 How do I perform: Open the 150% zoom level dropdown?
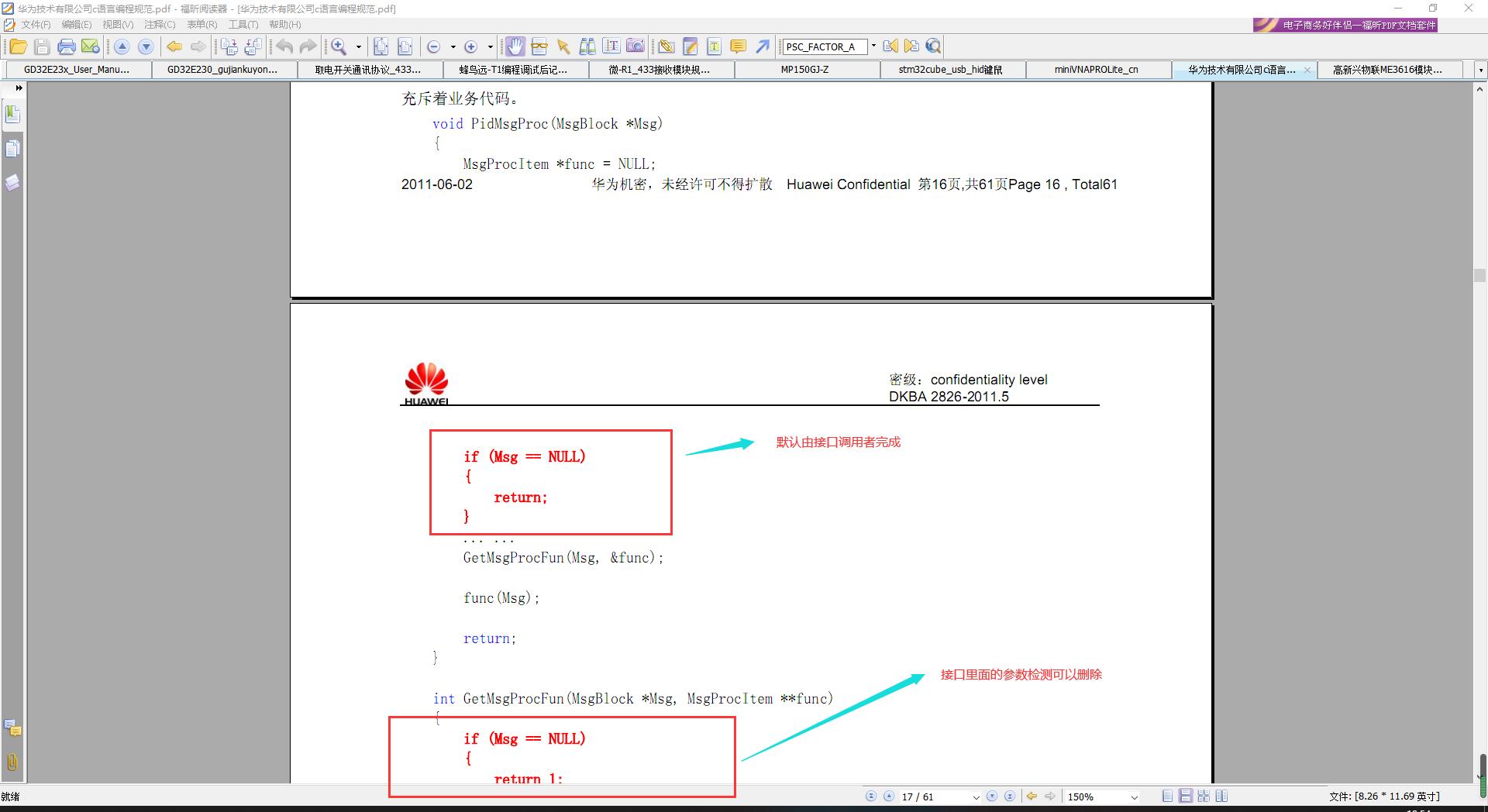[x=1135, y=797]
